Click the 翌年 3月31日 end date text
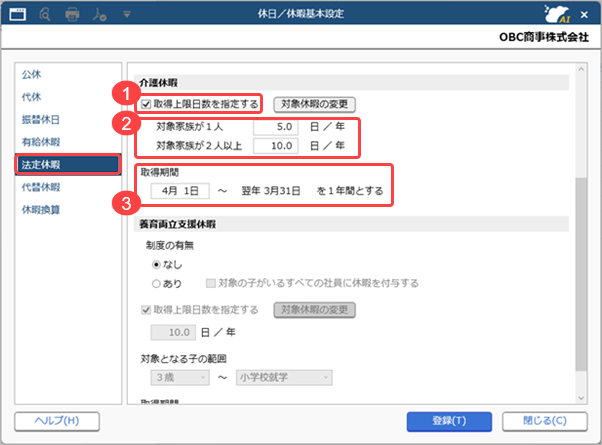The width and height of the screenshot is (602, 445). 271,191
